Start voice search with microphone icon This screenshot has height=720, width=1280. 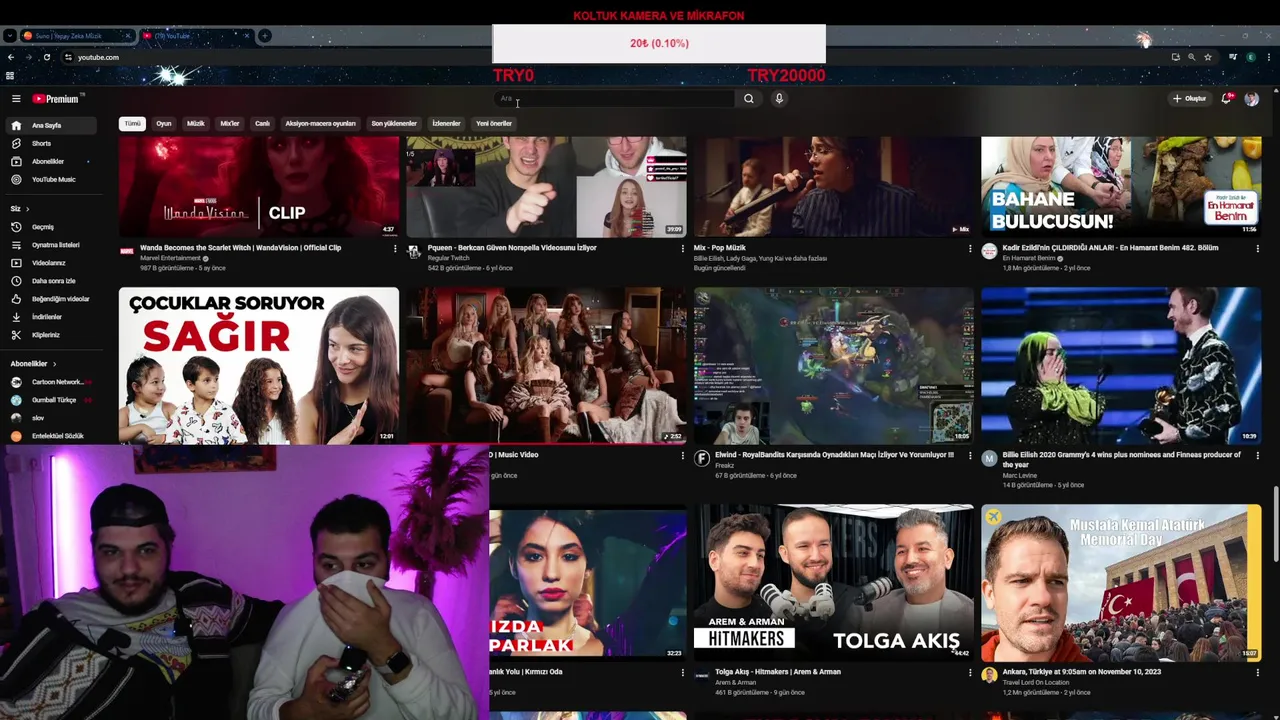[x=779, y=99]
